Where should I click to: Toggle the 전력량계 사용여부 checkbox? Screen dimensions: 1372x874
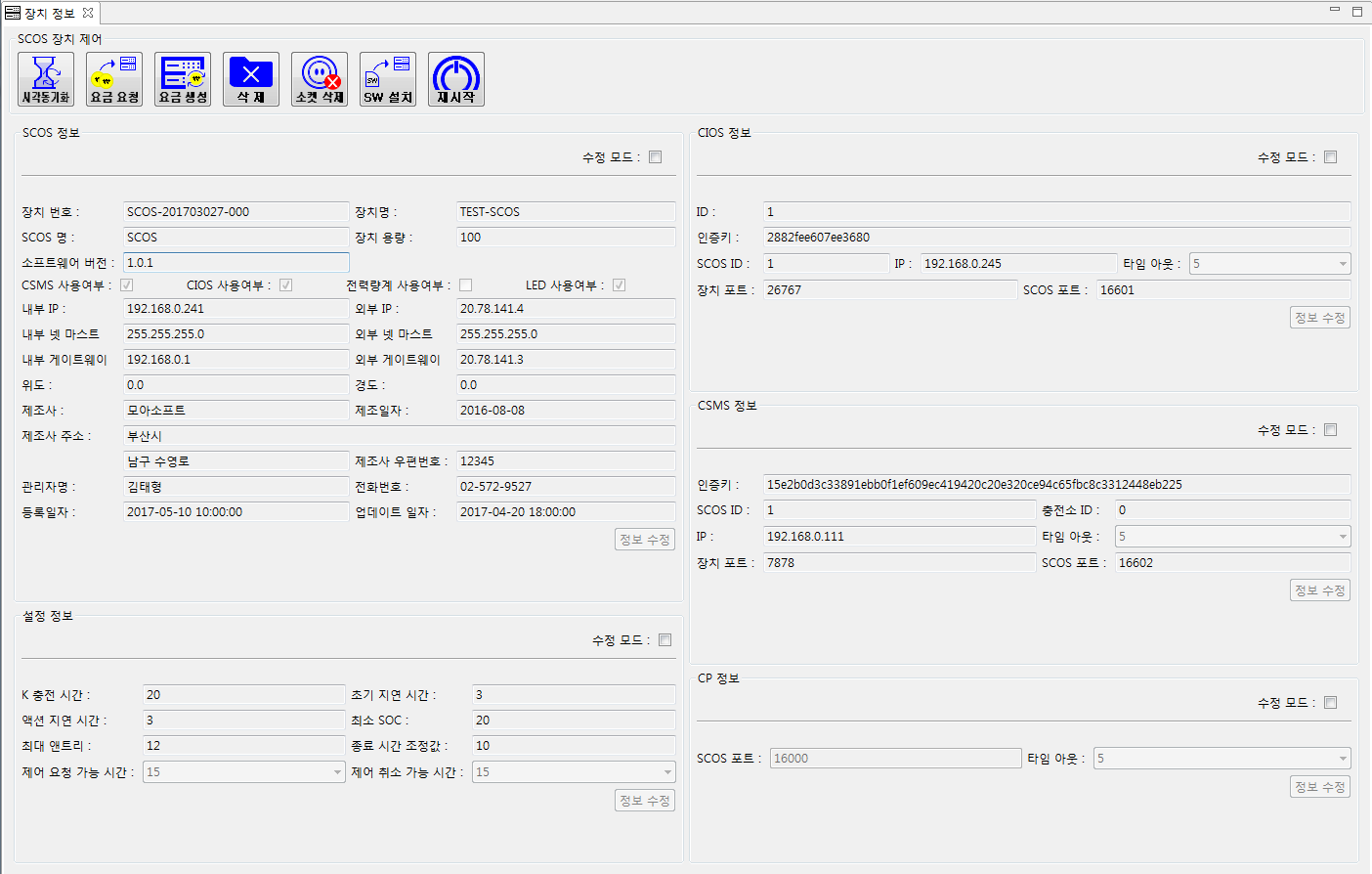pyautogui.click(x=466, y=285)
